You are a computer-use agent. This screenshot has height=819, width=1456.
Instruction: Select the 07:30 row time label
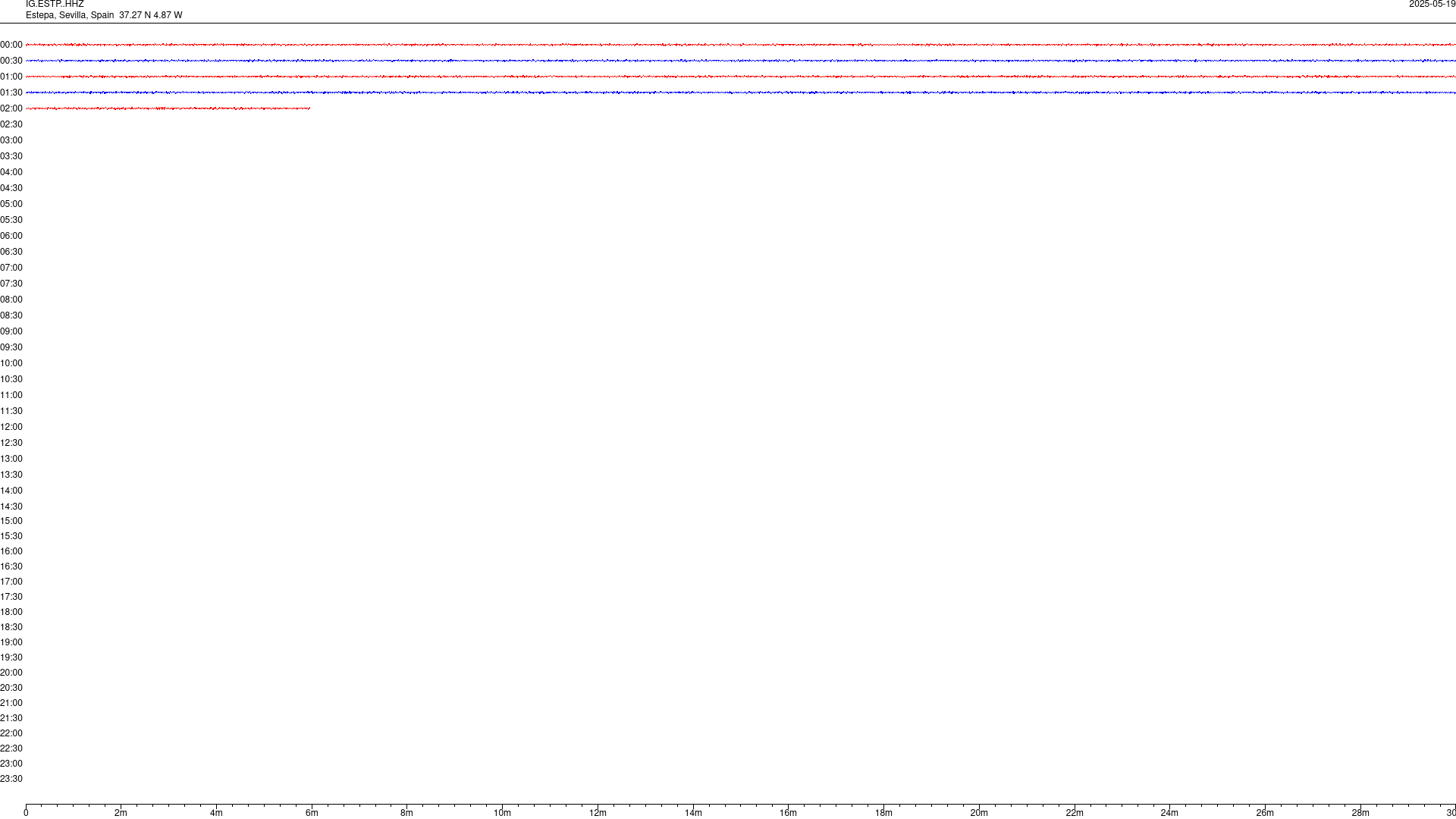click(x=11, y=284)
